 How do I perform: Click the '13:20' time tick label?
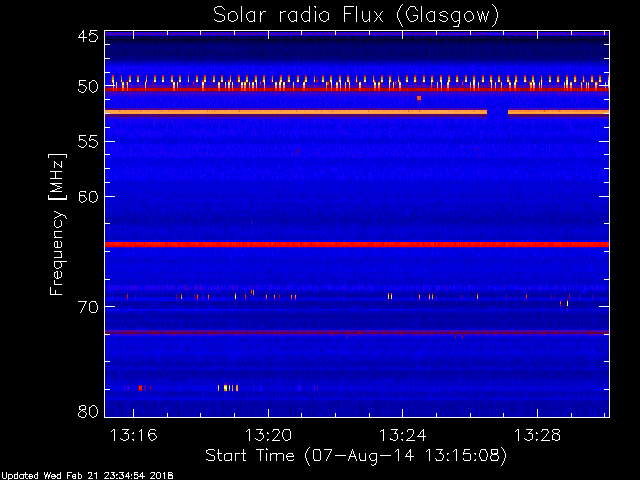(x=268, y=435)
